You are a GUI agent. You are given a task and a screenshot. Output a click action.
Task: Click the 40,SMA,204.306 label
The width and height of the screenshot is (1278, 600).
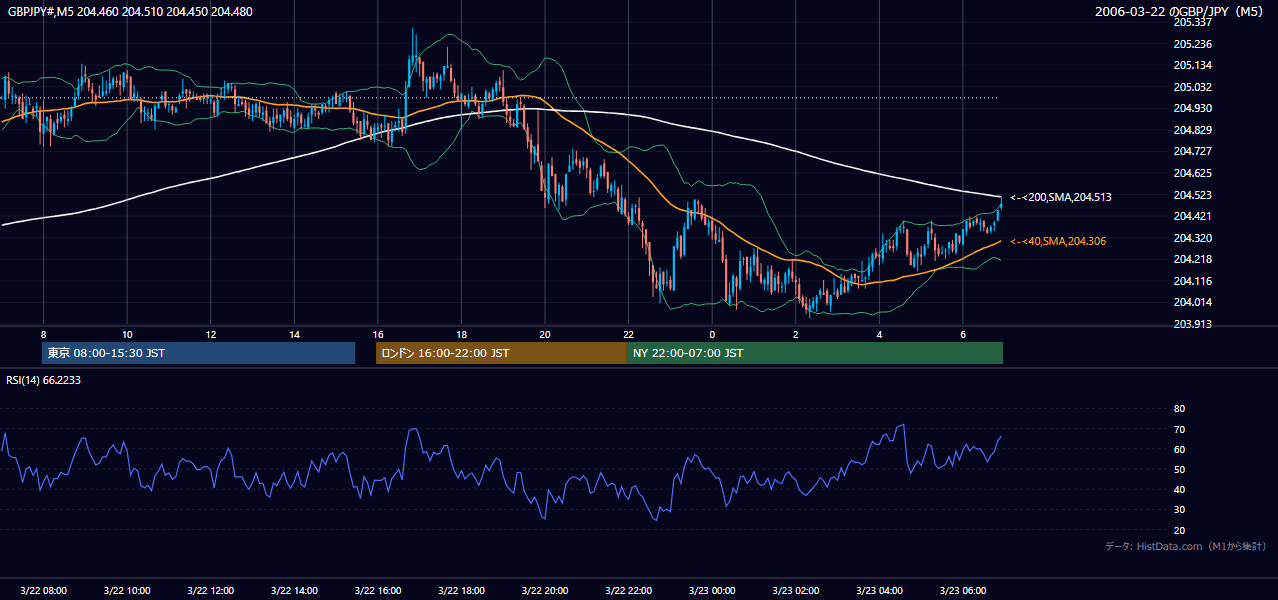(x=1059, y=241)
